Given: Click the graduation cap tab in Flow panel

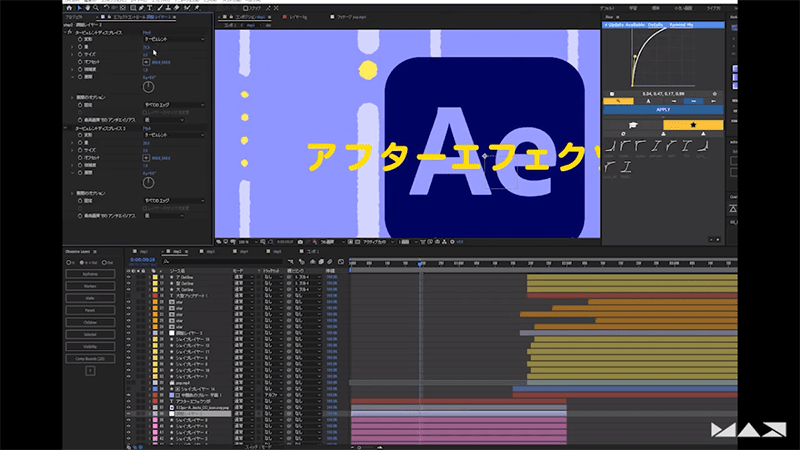Looking at the screenshot, I should pyautogui.click(x=633, y=125).
